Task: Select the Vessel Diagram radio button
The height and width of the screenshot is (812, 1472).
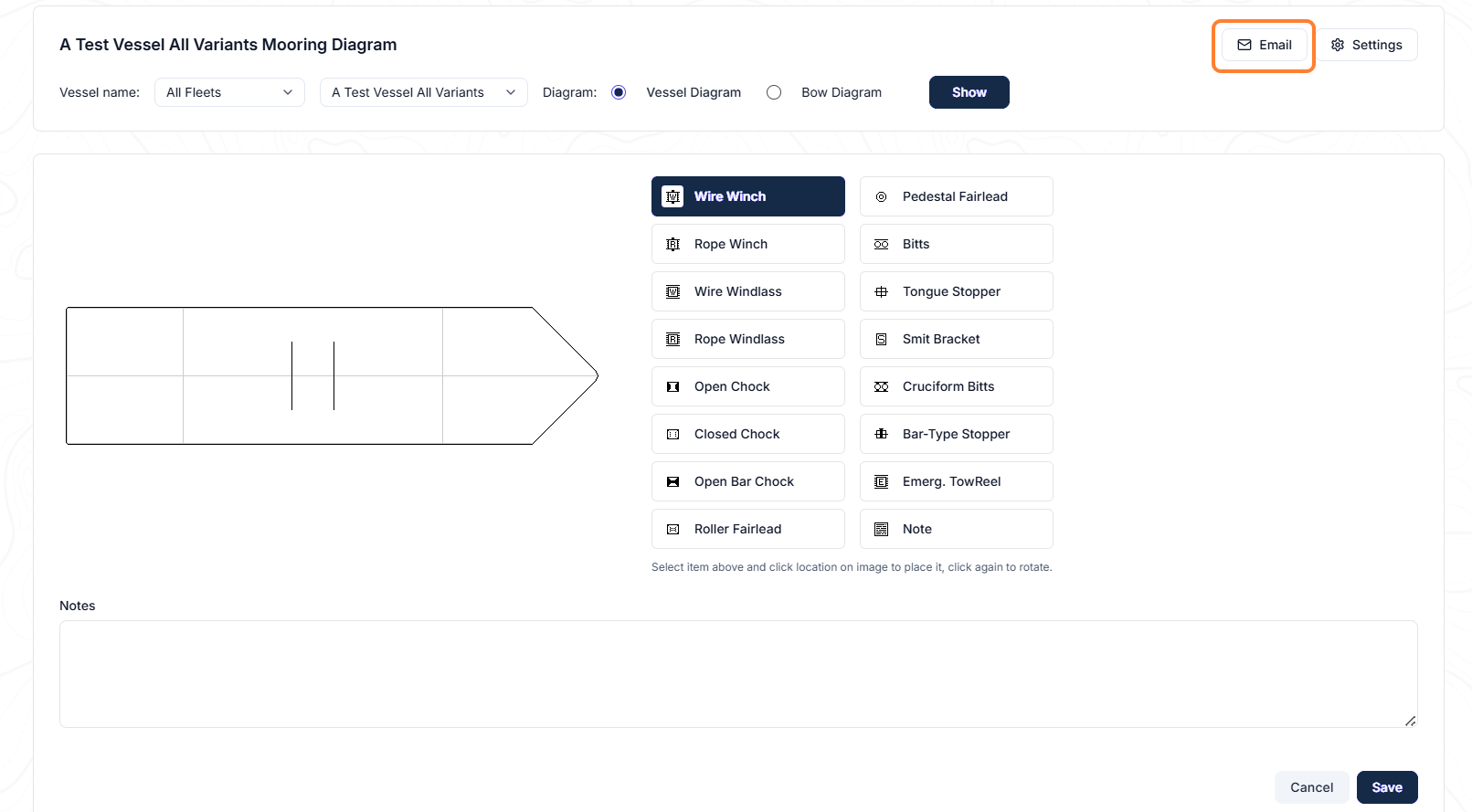Action: pyautogui.click(x=619, y=92)
